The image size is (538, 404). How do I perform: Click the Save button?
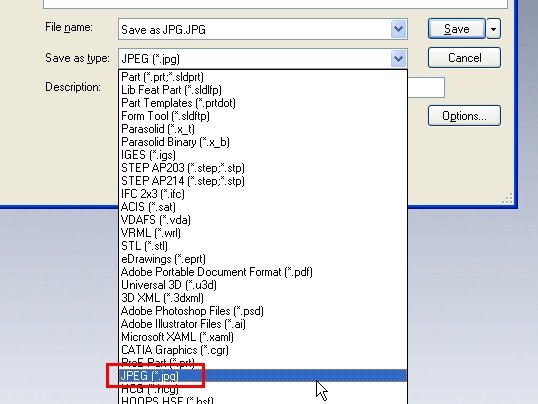pyautogui.click(x=457, y=29)
